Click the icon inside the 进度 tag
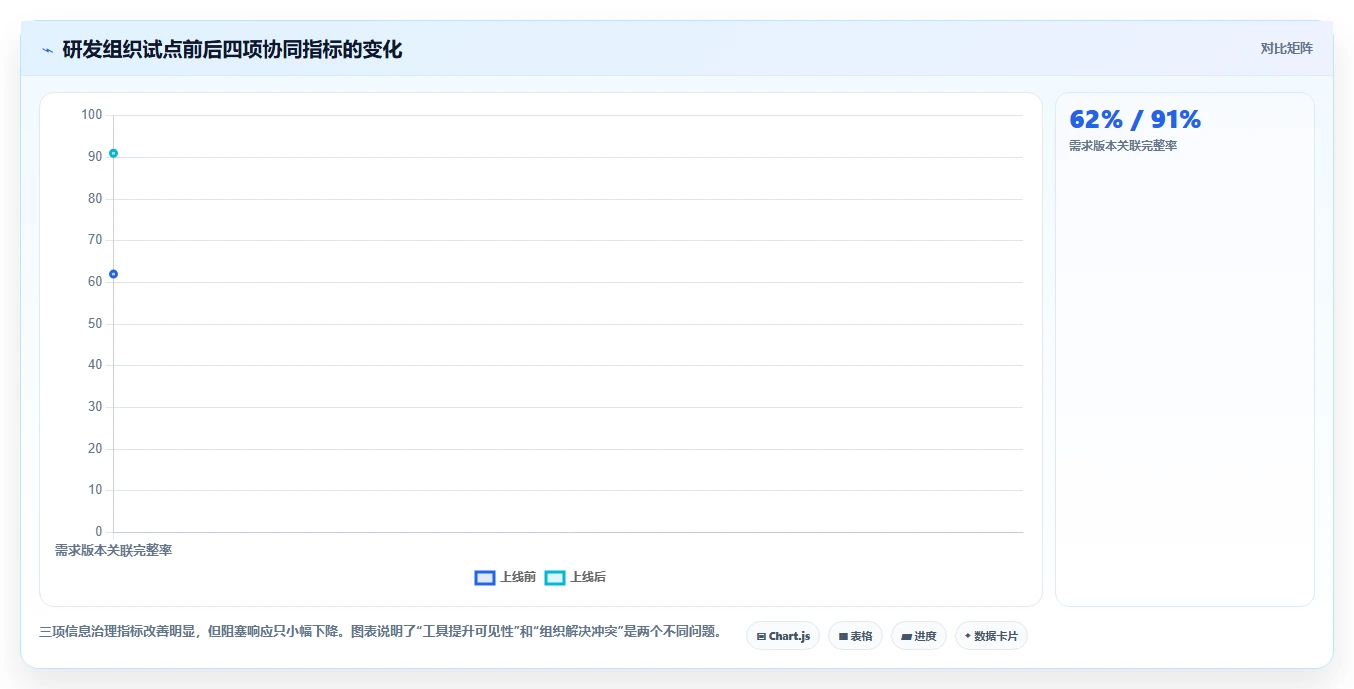Image resolution: width=1354 pixels, height=689 pixels. pos(906,636)
